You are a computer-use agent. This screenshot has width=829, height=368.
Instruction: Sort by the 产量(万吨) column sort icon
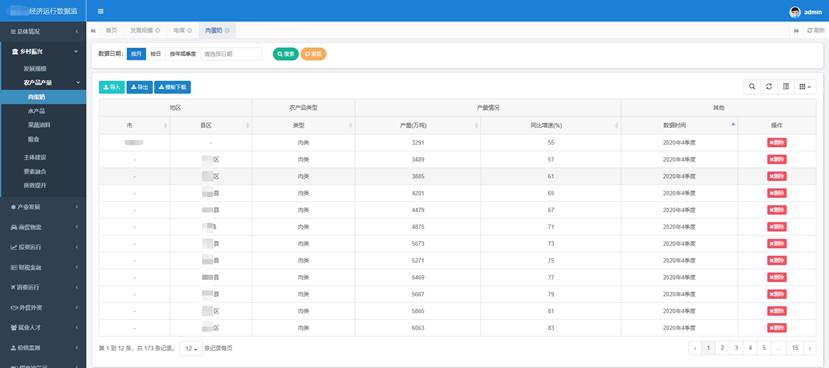click(x=476, y=125)
